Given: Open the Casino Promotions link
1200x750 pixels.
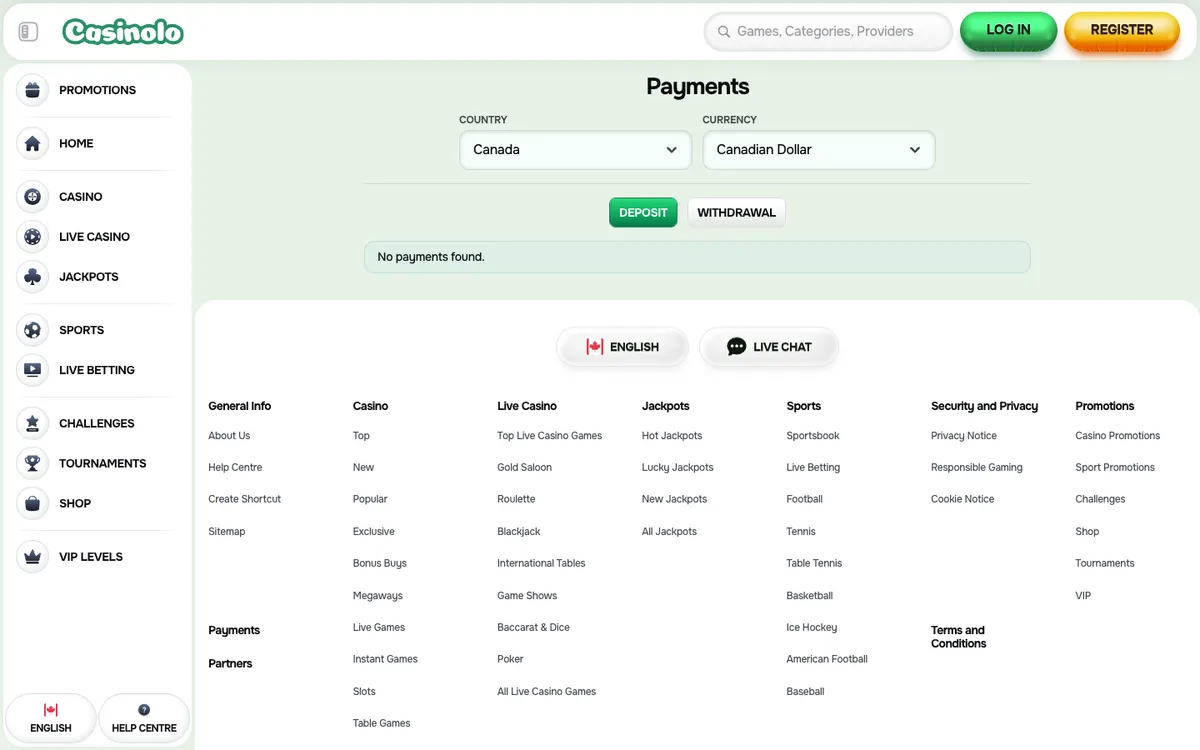Looking at the screenshot, I should [x=1118, y=436].
